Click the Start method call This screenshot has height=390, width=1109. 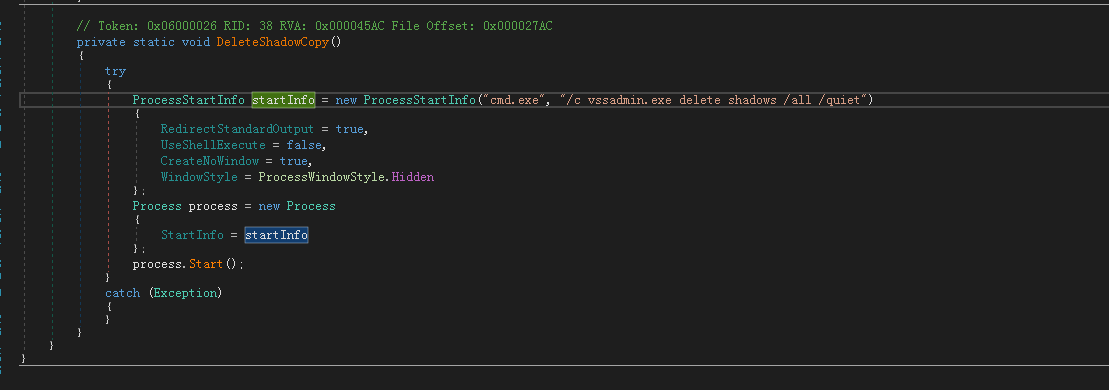(206, 264)
